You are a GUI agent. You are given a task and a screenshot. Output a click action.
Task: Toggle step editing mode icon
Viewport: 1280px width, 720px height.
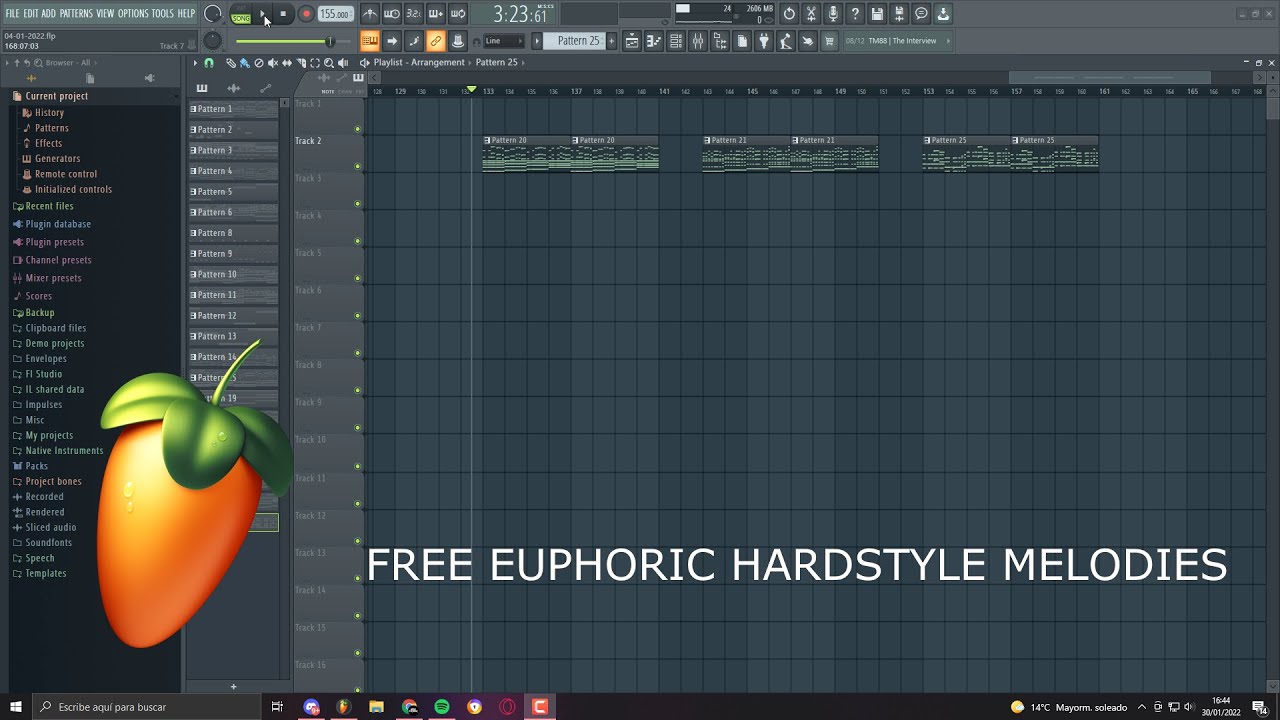coord(414,41)
